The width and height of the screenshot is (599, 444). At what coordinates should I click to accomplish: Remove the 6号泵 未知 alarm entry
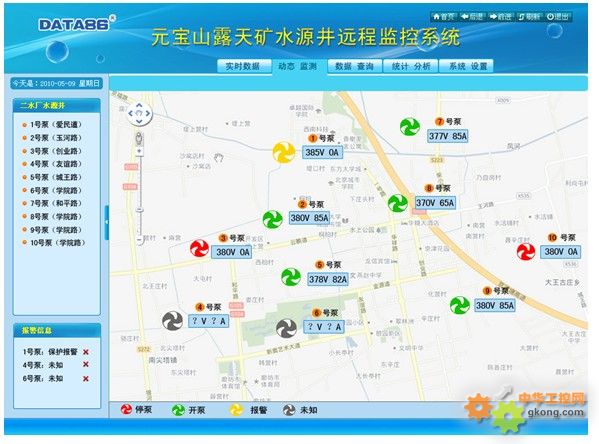tap(86, 378)
